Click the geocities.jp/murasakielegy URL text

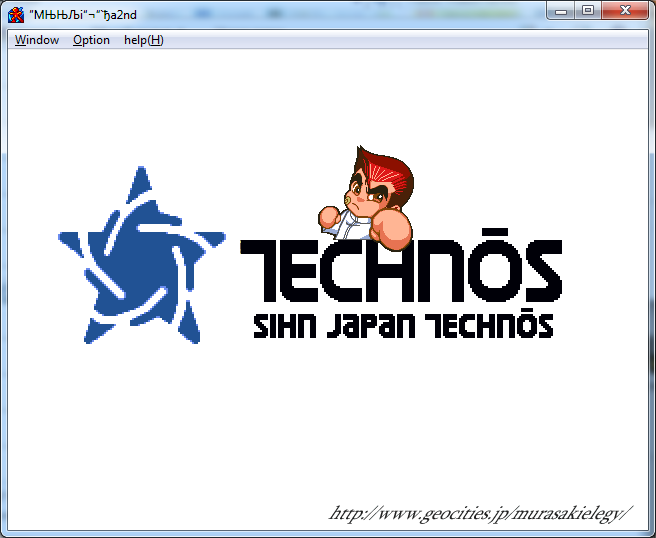tap(480, 513)
